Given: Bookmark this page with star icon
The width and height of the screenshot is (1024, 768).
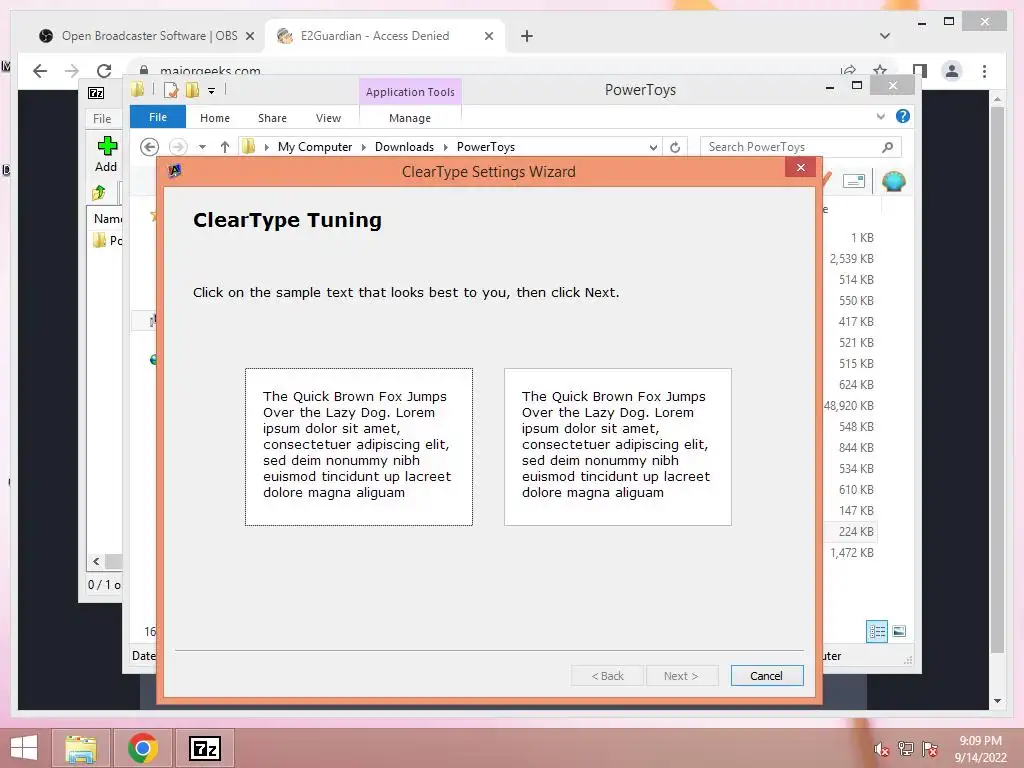Looking at the screenshot, I should tap(880, 70).
